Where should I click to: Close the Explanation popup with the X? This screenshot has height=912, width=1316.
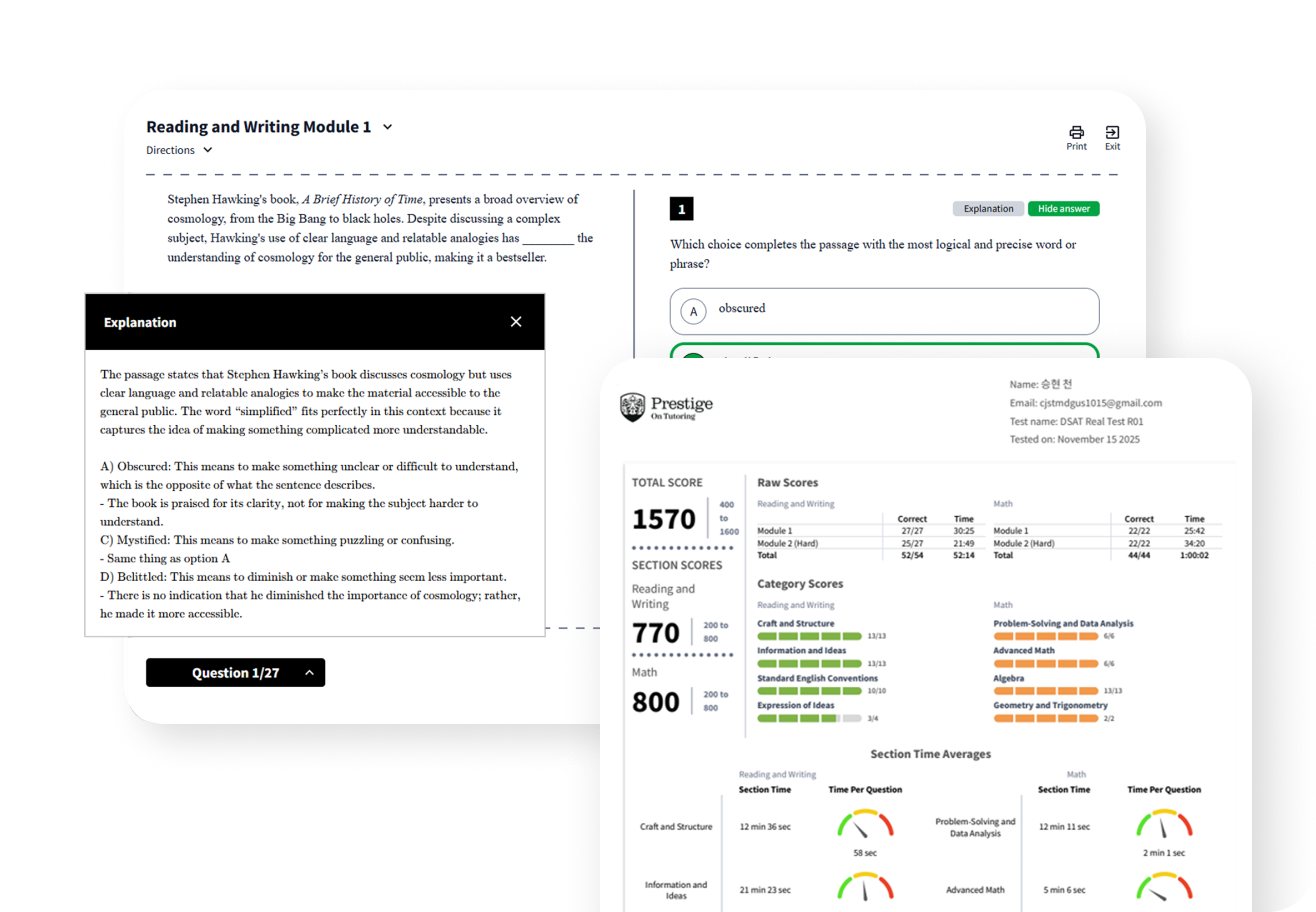516,322
